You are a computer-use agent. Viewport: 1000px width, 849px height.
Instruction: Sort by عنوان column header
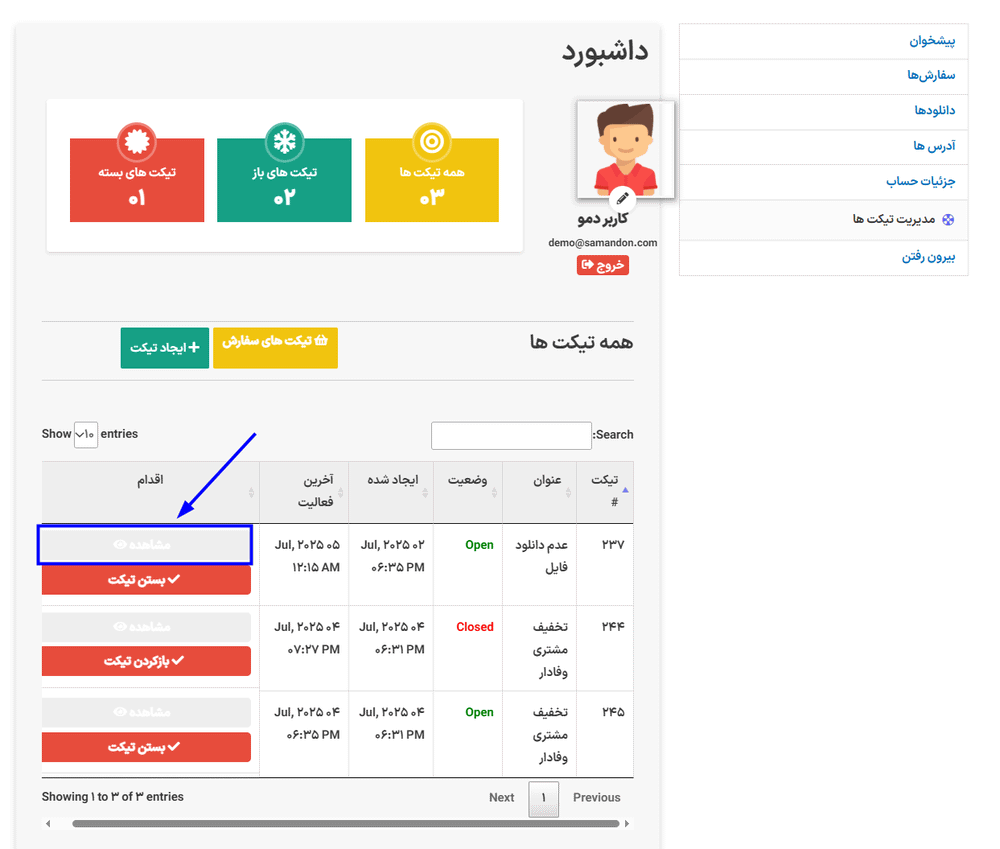540,491
